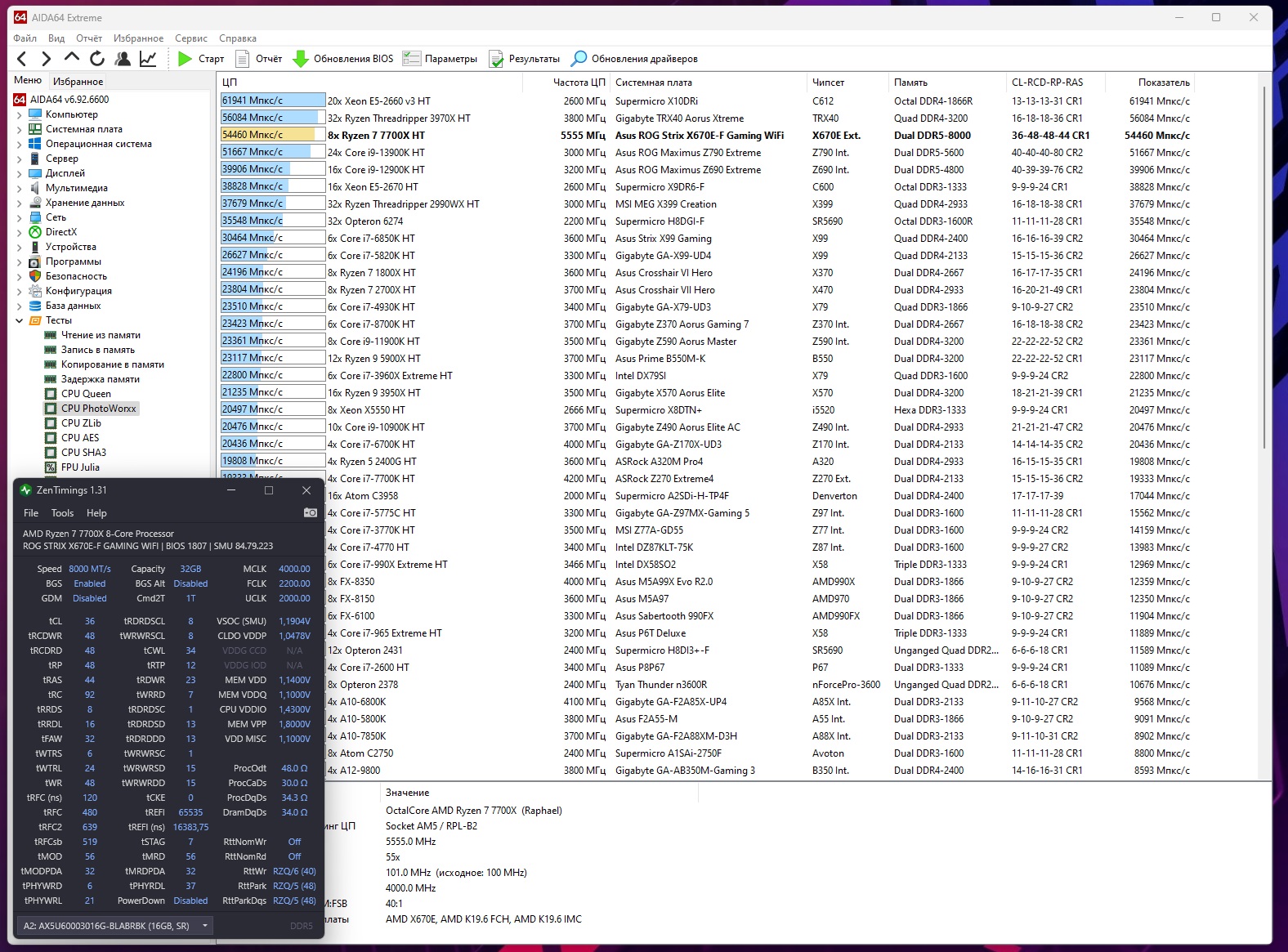
Task: Expand the DirectX tree node
Action: click(20, 233)
